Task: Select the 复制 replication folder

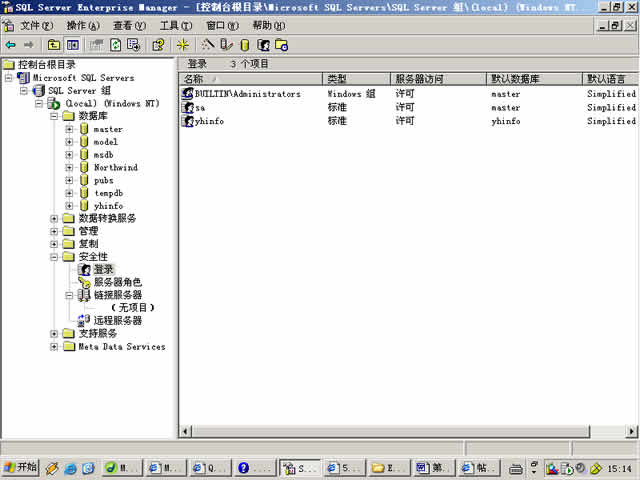Action: coord(88,244)
